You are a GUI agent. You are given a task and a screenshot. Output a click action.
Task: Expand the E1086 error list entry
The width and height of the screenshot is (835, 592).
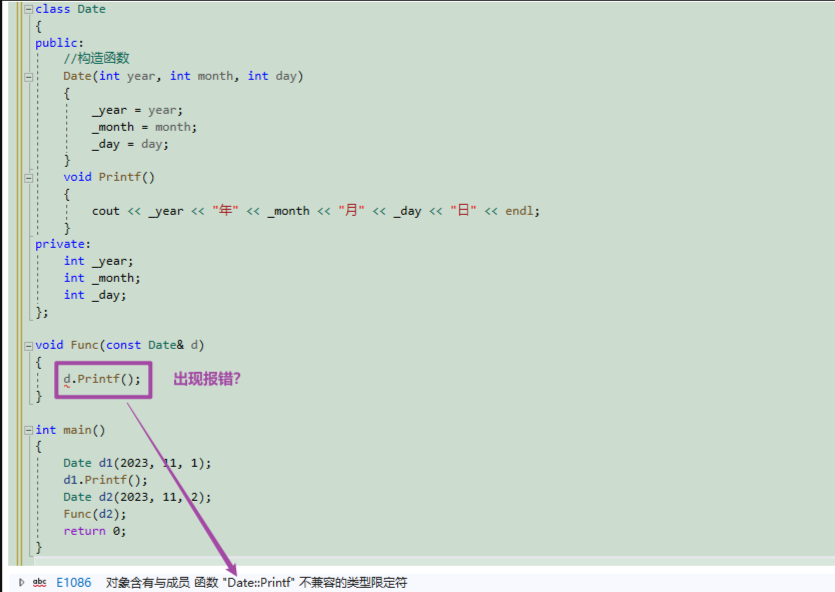tap(21, 582)
